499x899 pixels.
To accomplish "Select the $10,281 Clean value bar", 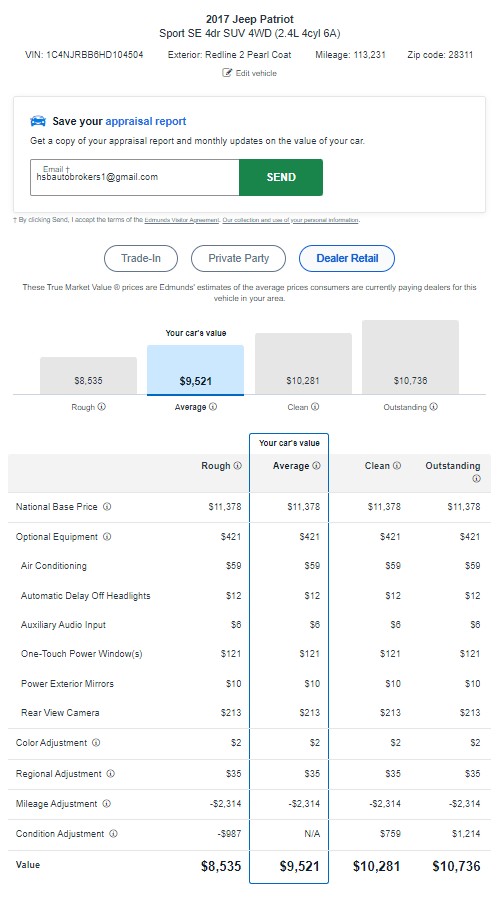I will [x=303, y=363].
